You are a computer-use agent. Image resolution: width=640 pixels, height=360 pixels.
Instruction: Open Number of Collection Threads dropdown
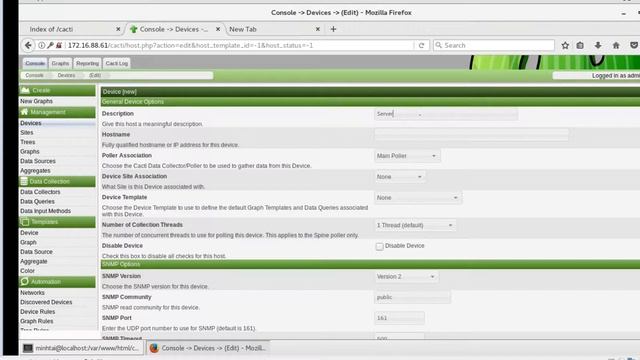(415, 225)
